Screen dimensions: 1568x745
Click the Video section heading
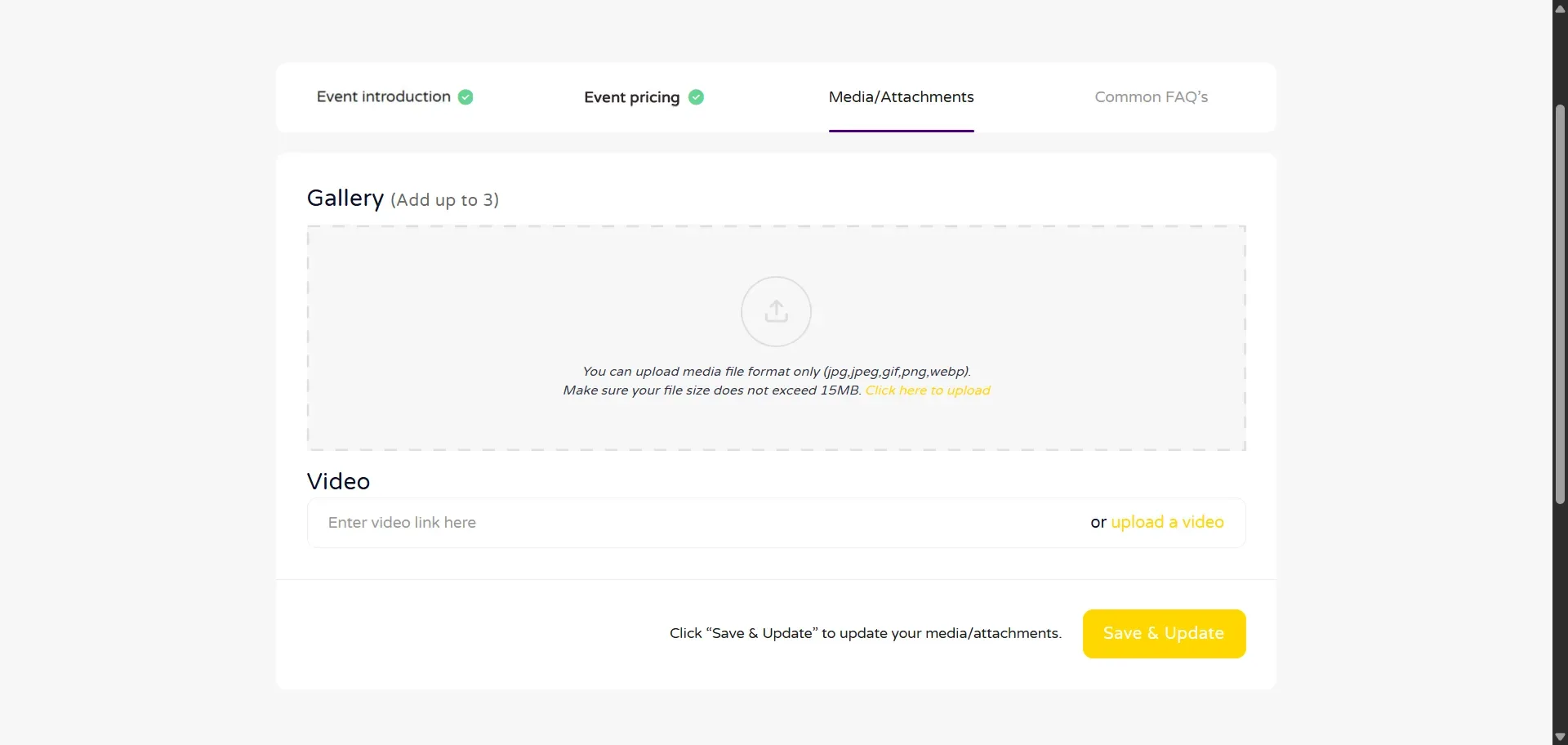pyautogui.click(x=338, y=481)
